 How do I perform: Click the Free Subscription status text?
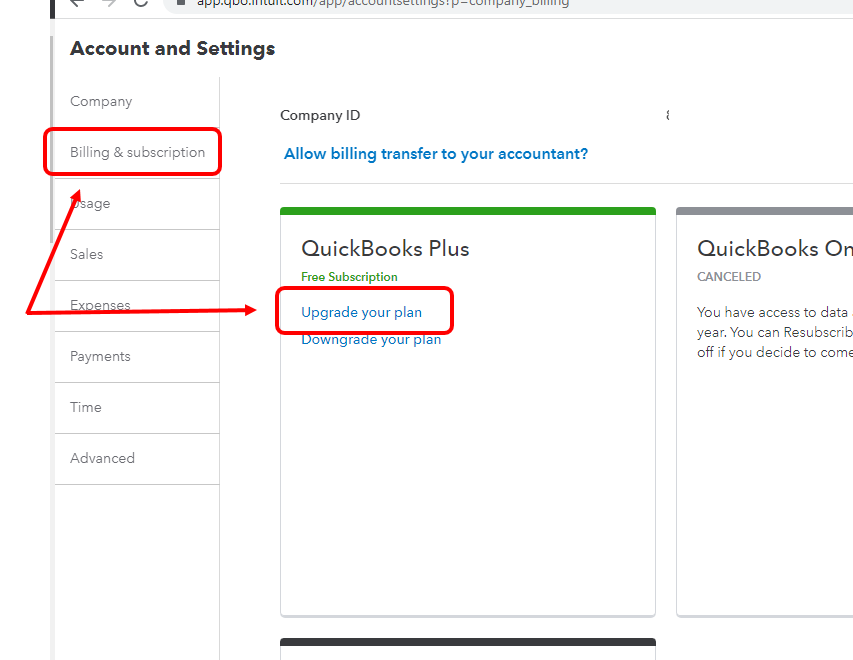tap(349, 277)
